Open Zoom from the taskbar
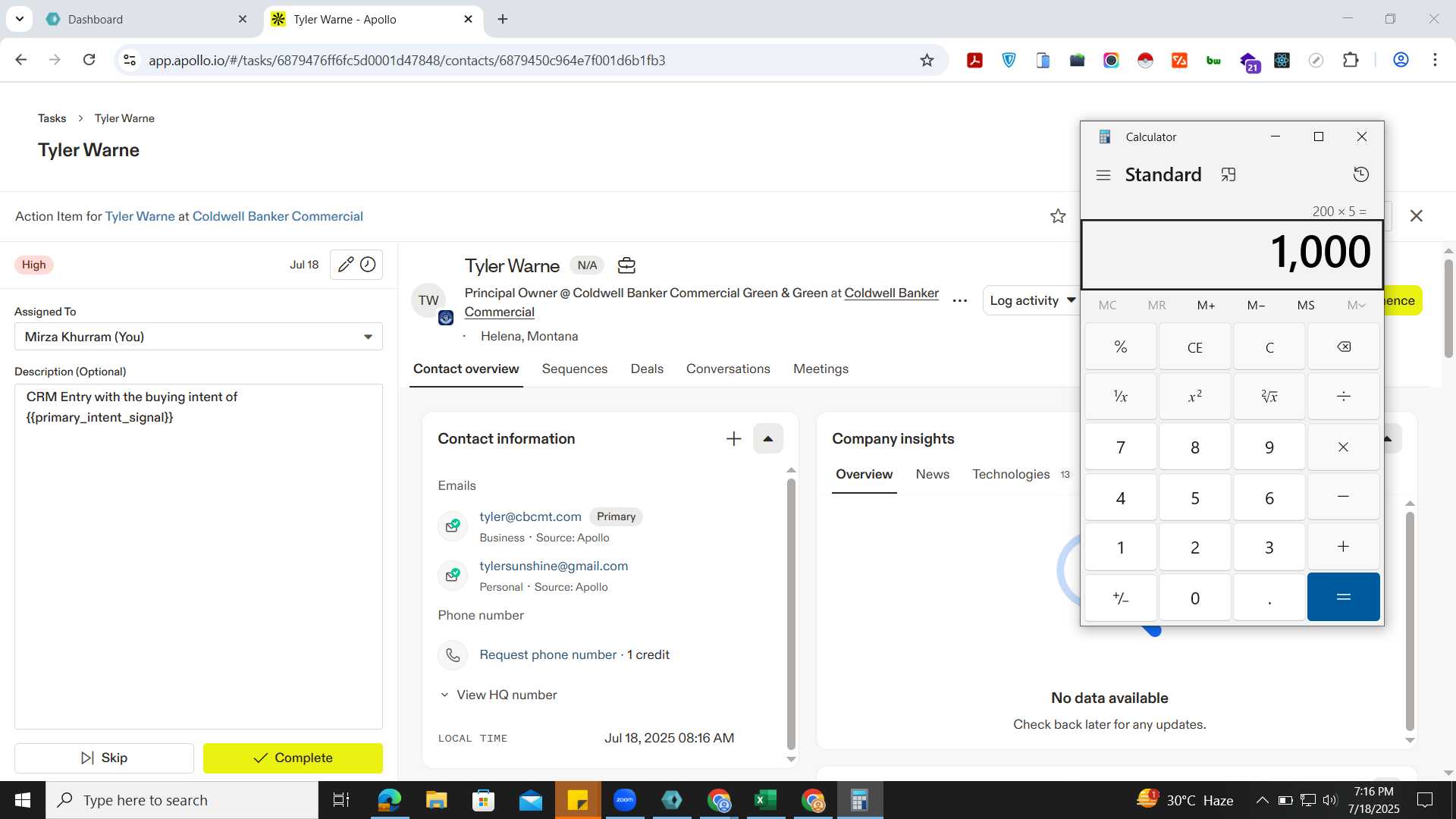The width and height of the screenshot is (1456, 819). 625,800
